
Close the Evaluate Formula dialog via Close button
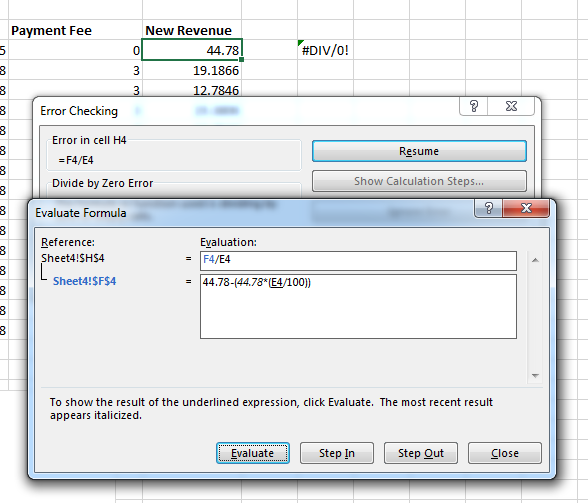click(505, 453)
